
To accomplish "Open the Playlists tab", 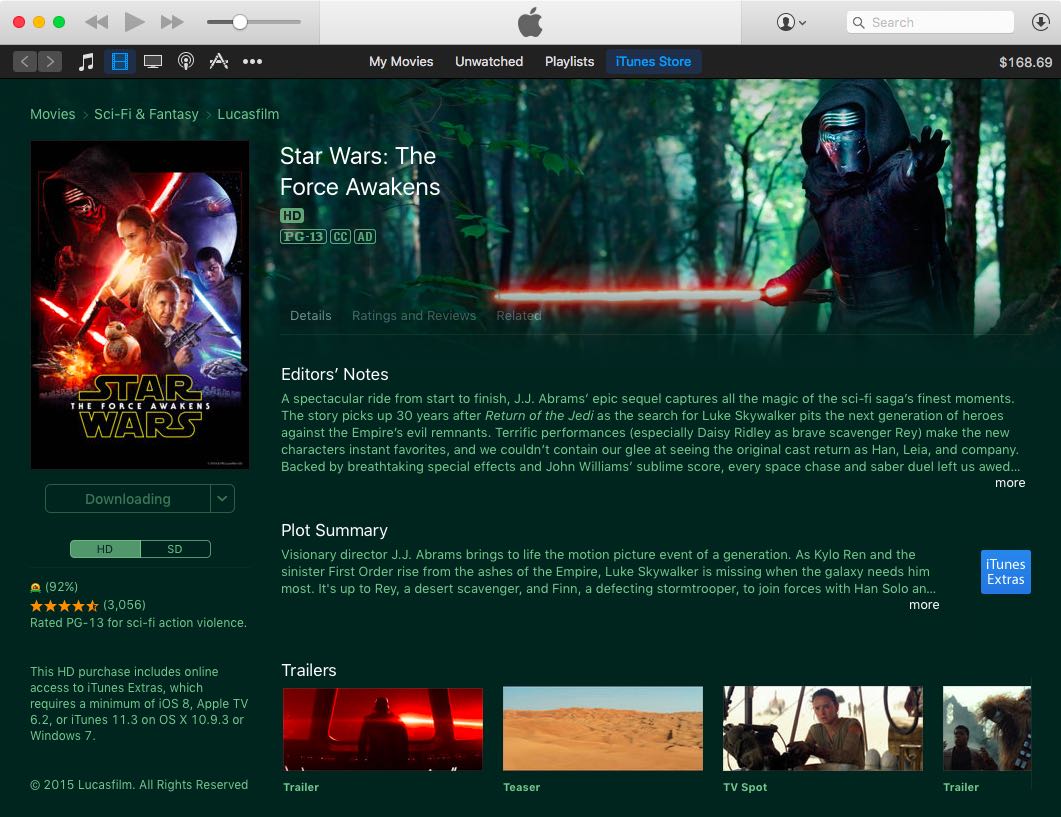I will [x=569, y=62].
